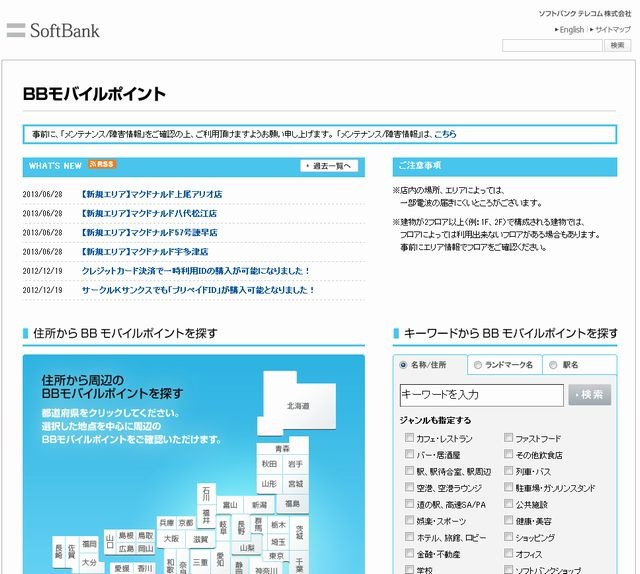Select 広島 prefecture on the map

(x=126, y=548)
